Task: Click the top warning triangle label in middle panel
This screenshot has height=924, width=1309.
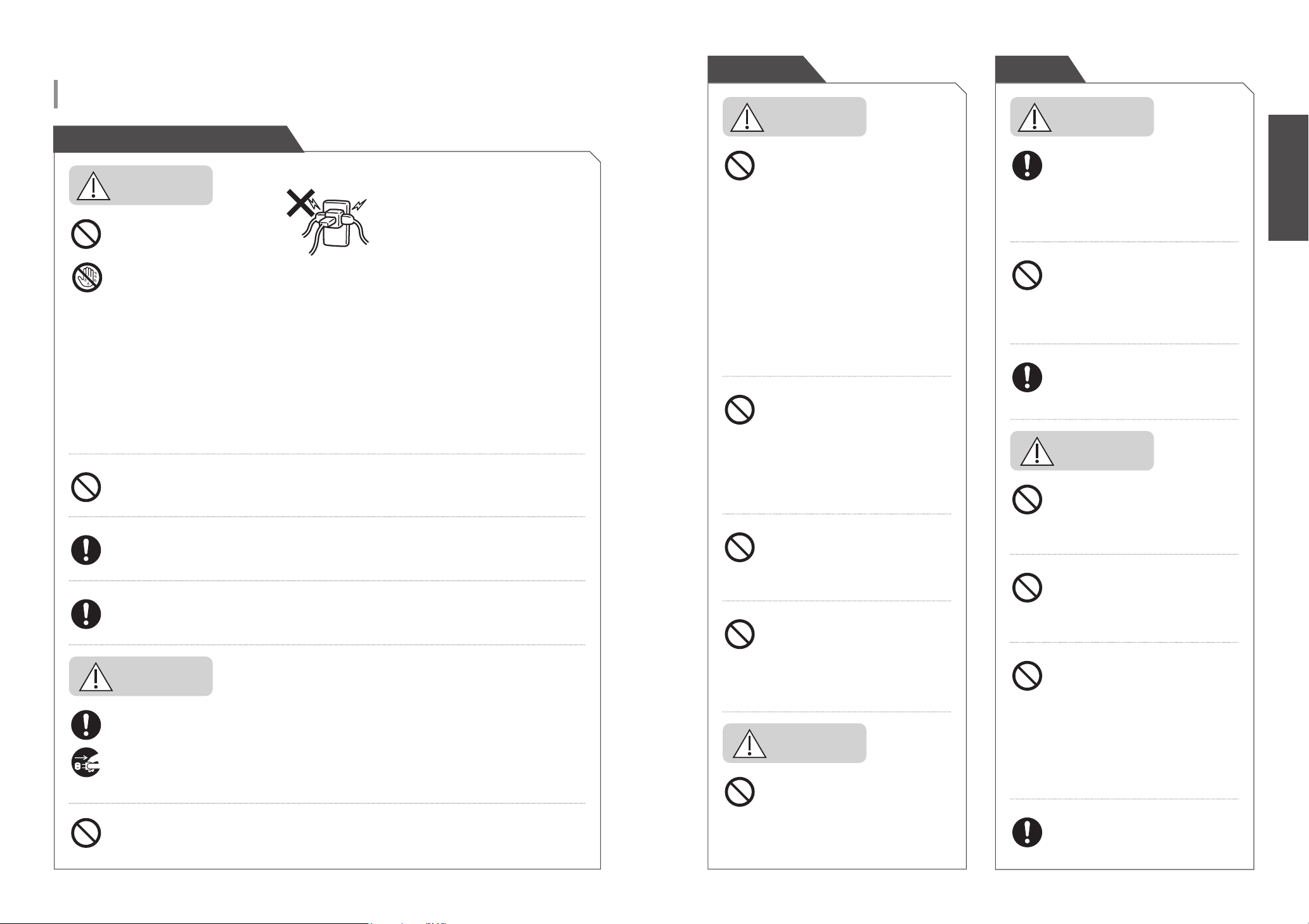Action: 794,117
